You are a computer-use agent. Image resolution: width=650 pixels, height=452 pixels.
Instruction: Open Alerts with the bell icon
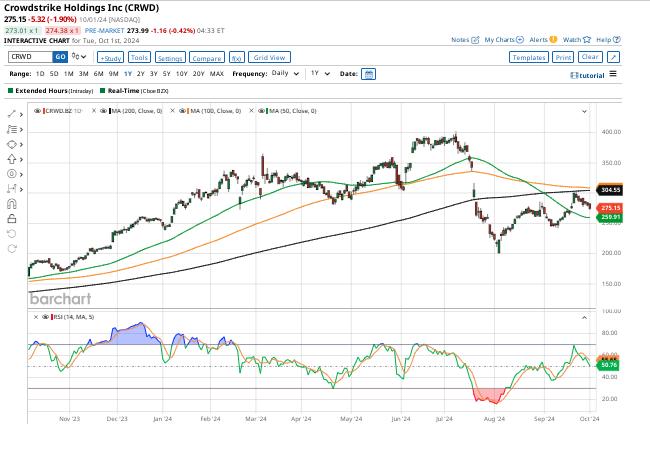click(x=543, y=40)
